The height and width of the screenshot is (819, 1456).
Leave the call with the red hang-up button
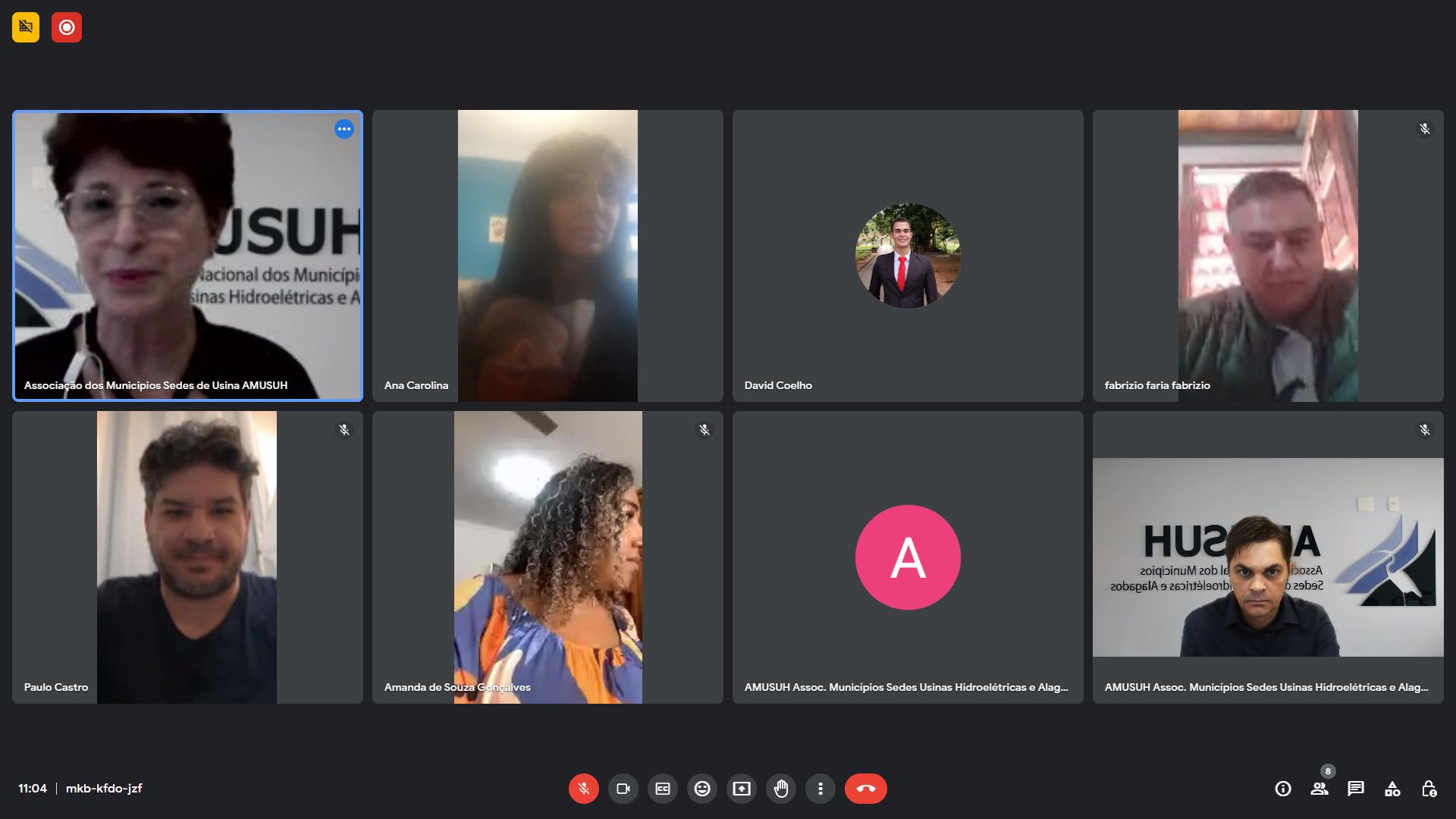[x=866, y=789]
